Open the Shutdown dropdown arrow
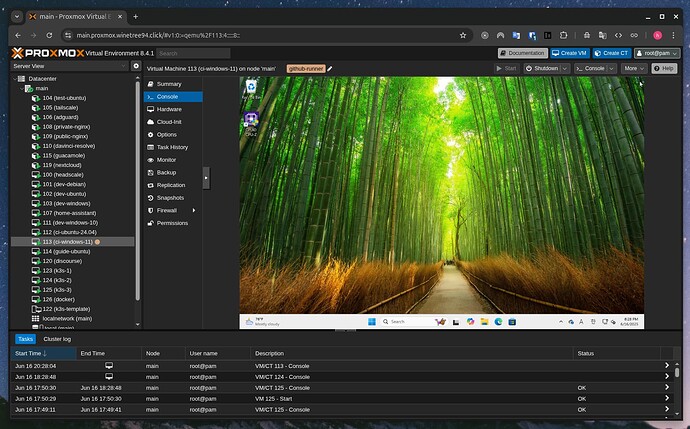Viewport: 690px width, 429px height. point(565,69)
